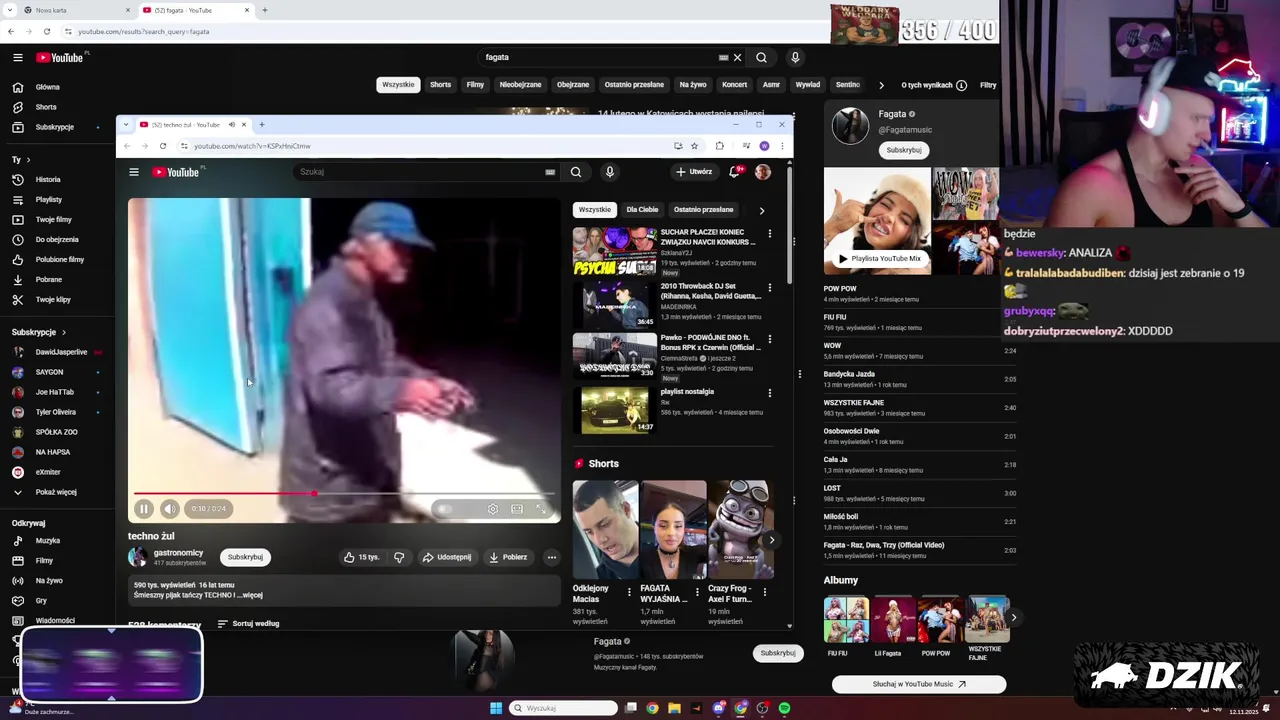Open hamburger guide in background YouTube window
The image size is (1280, 720).
pyautogui.click(x=17, y=58)
